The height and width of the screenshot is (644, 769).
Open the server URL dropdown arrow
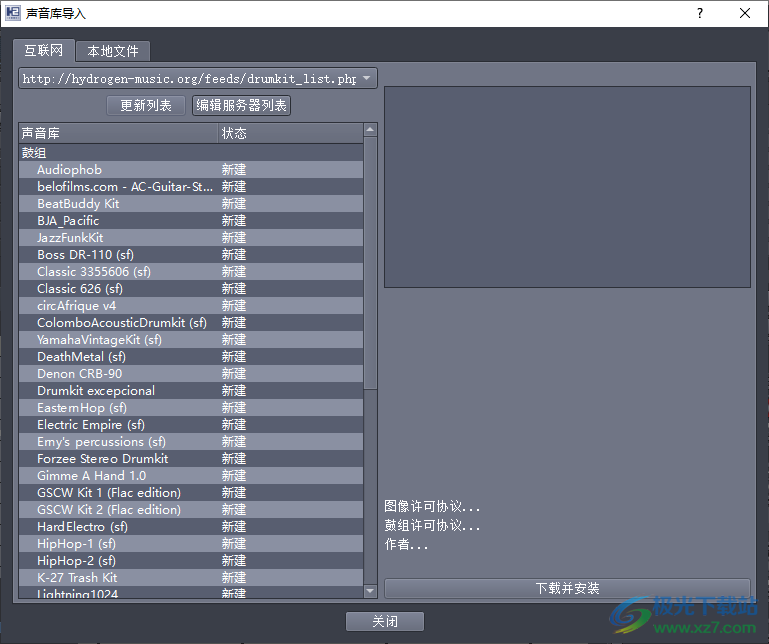[x=367, y=78]
